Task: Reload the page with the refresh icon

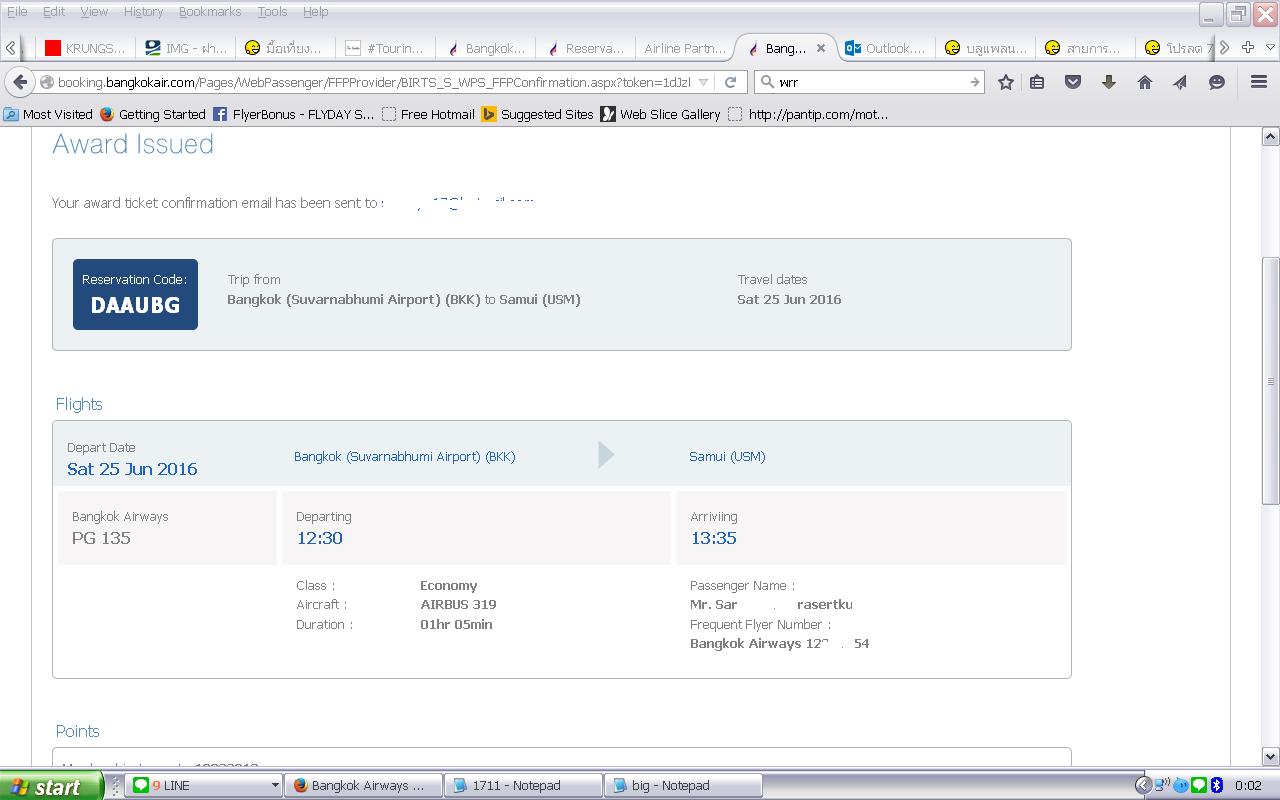Action: (730, 82)
